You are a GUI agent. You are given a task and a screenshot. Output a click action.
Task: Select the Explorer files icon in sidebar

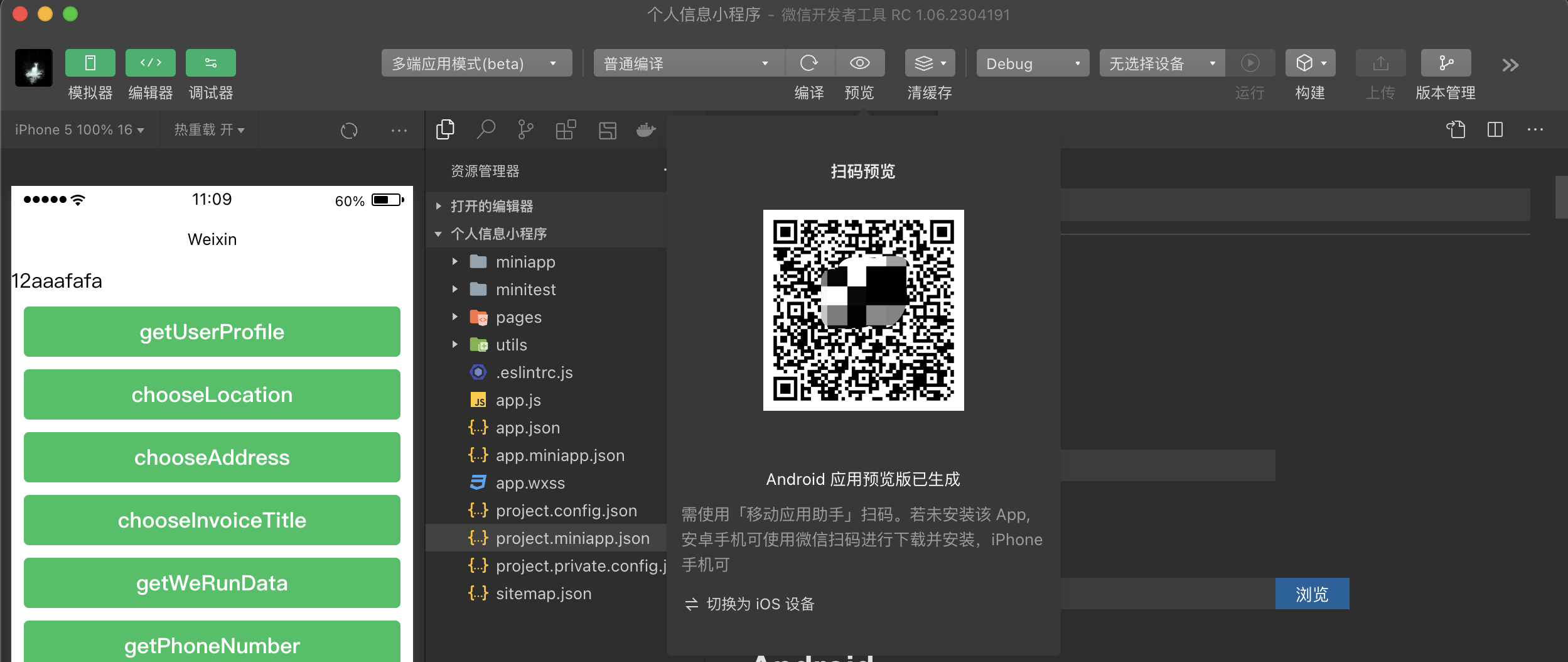click(445, 129)
